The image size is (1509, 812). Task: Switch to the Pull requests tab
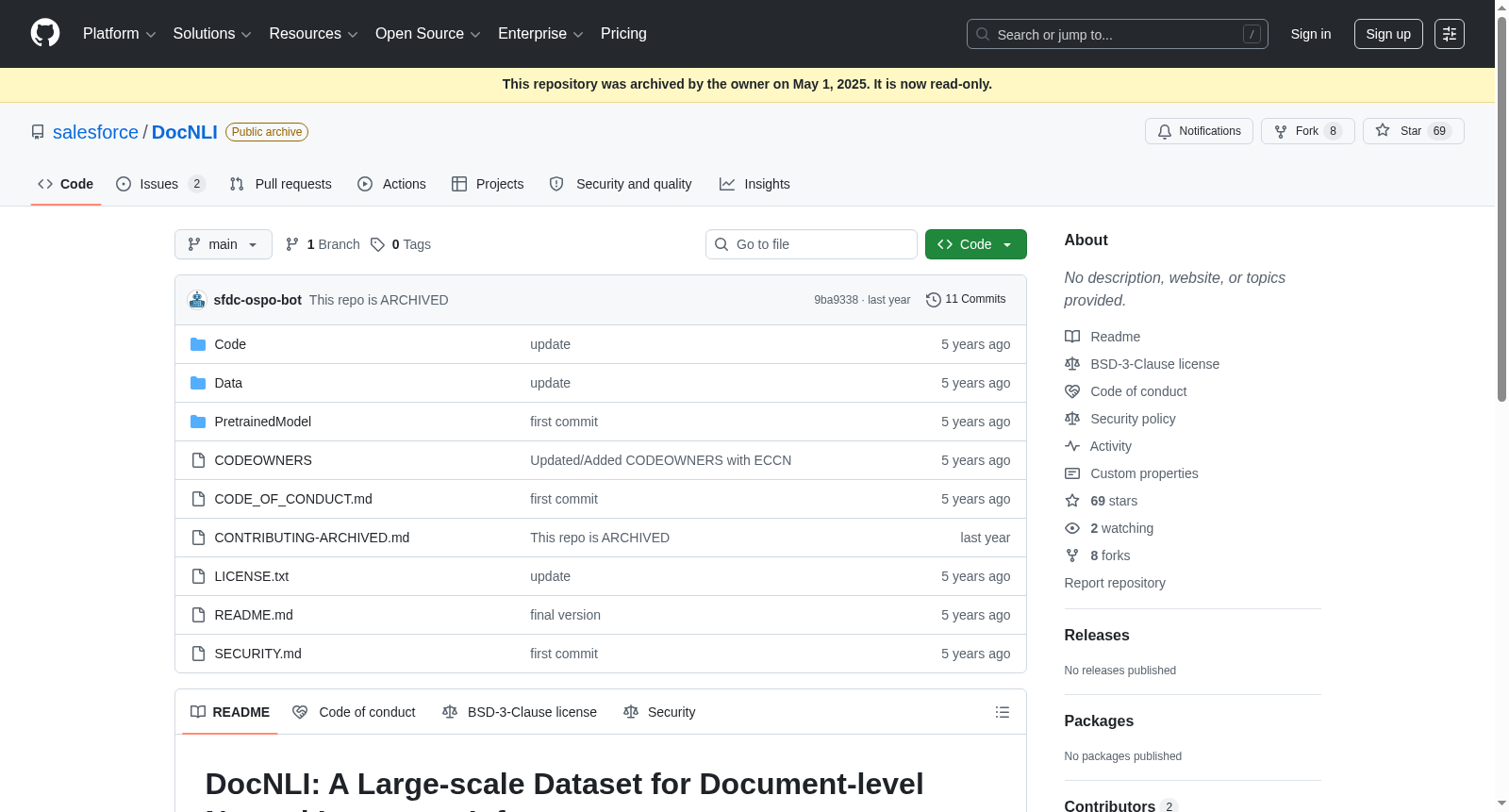[x=280, y=184]
